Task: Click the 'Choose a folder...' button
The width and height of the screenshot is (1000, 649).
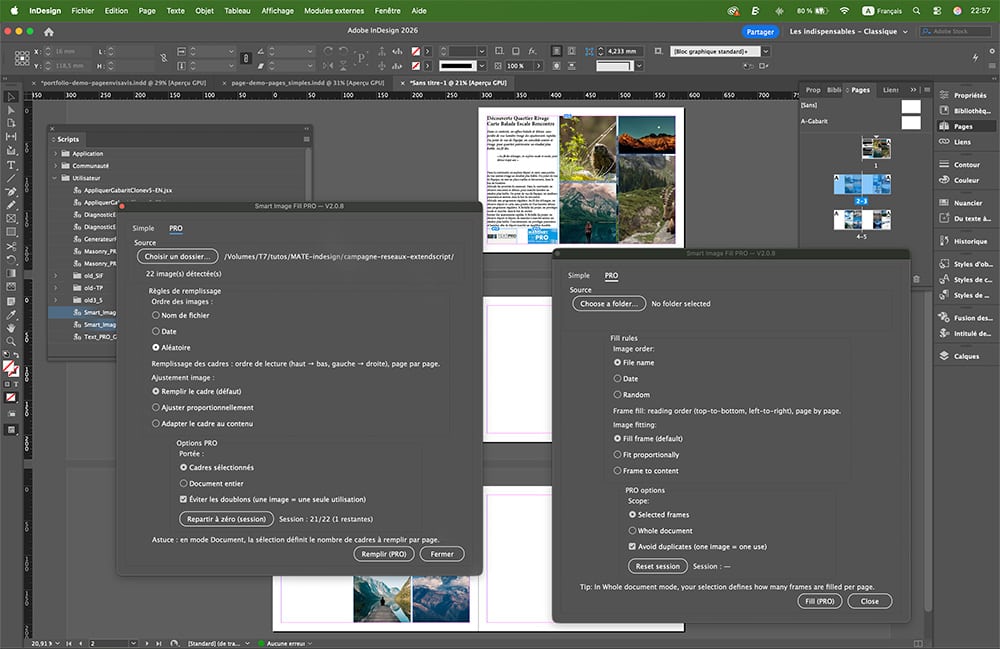Action: tap(609, 304)
